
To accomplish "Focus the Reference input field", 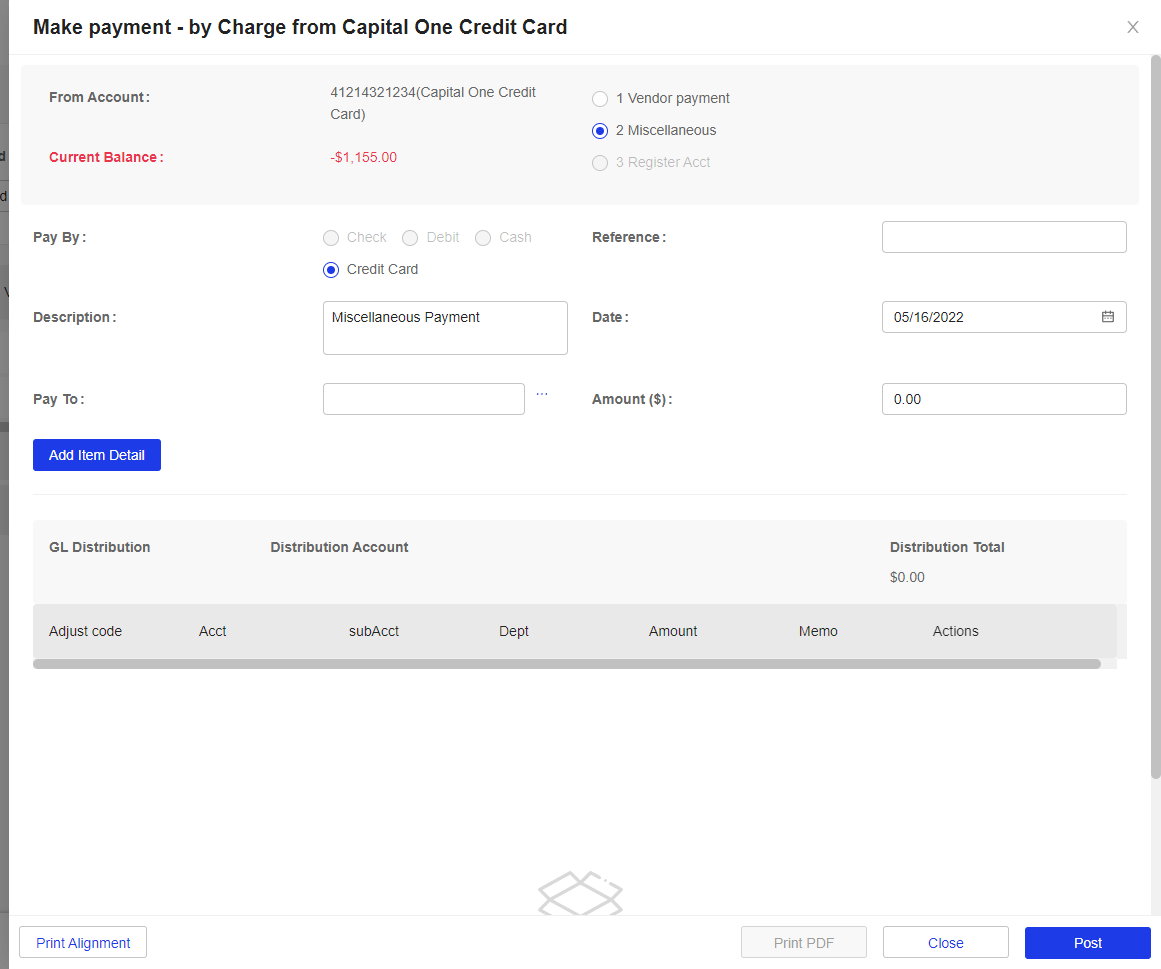I will tap(1004, 237).
